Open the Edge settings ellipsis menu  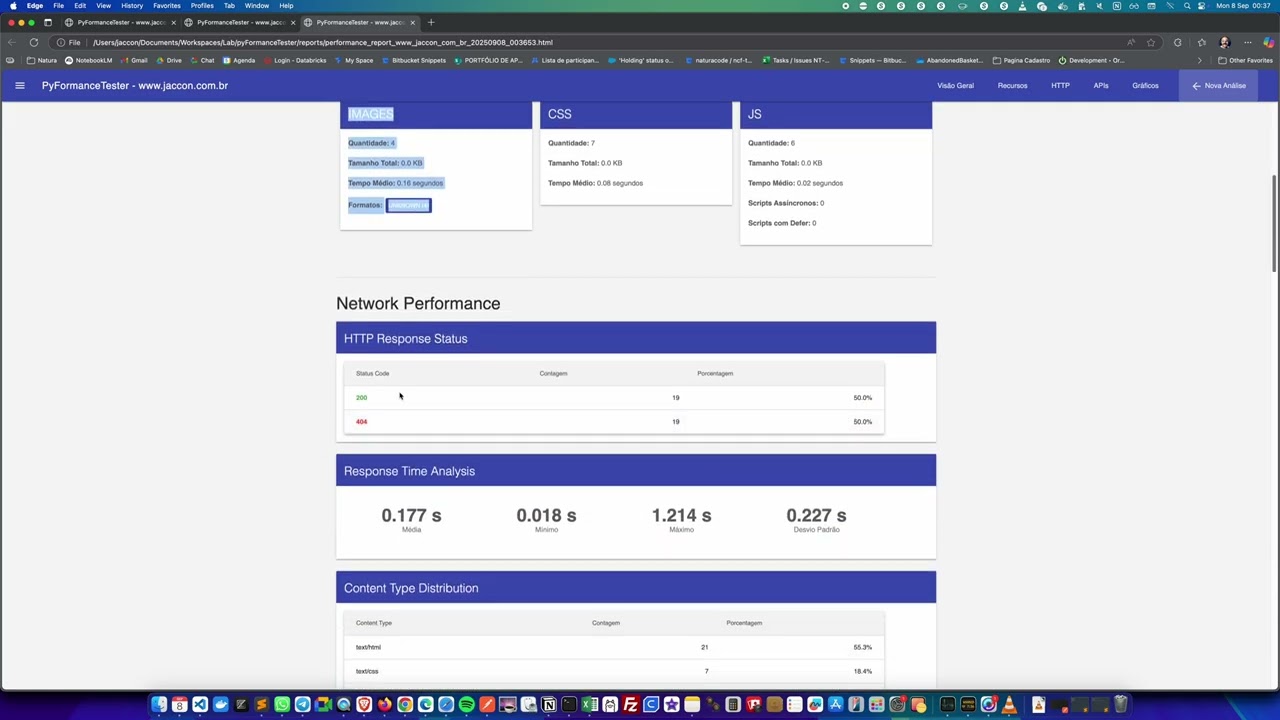tap(1247, 42)
